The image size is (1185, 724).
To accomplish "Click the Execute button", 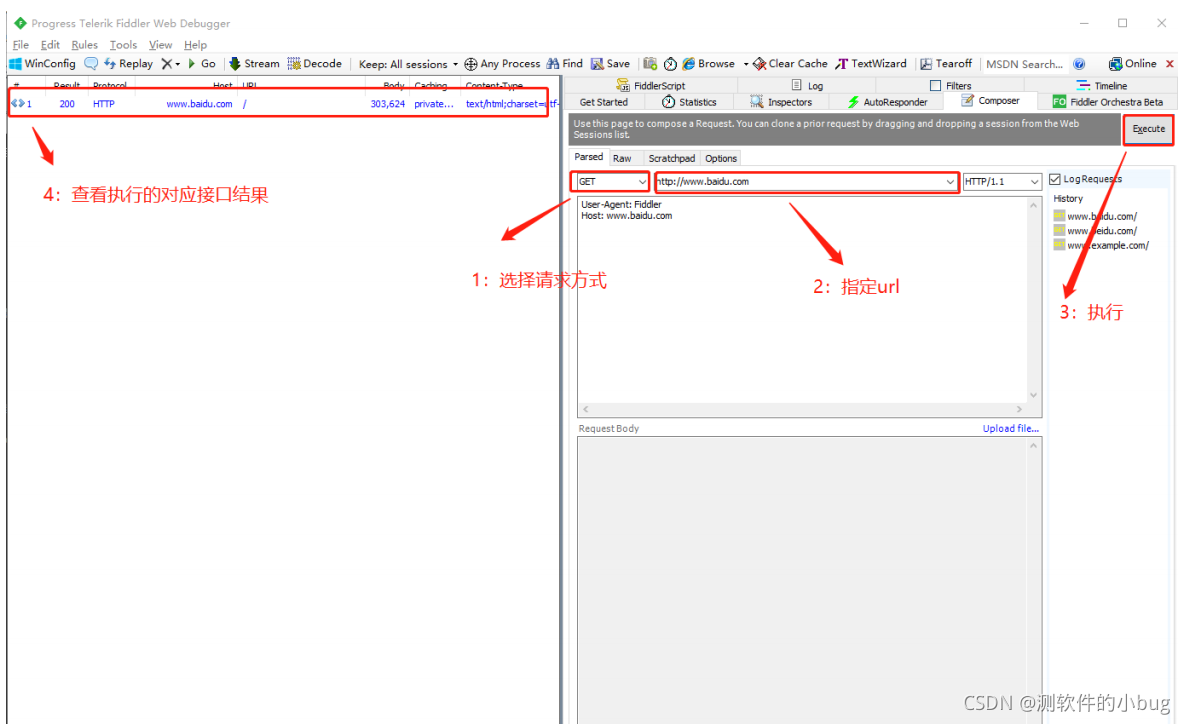I will [x=1148, y=129].
